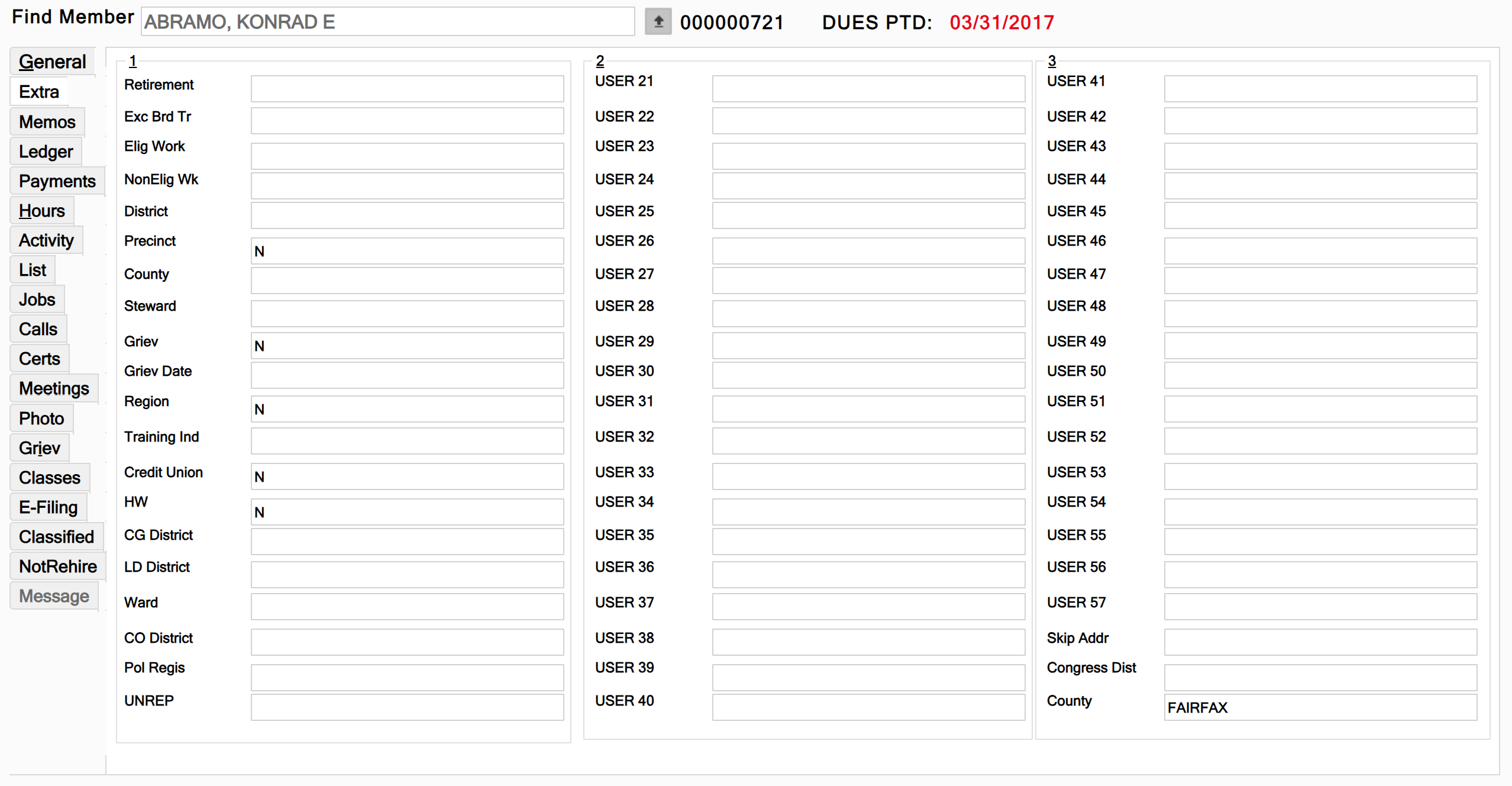Select the Congress Dist field
The height and width of the screenshot is (786, 1512).
click(1320, 677)
